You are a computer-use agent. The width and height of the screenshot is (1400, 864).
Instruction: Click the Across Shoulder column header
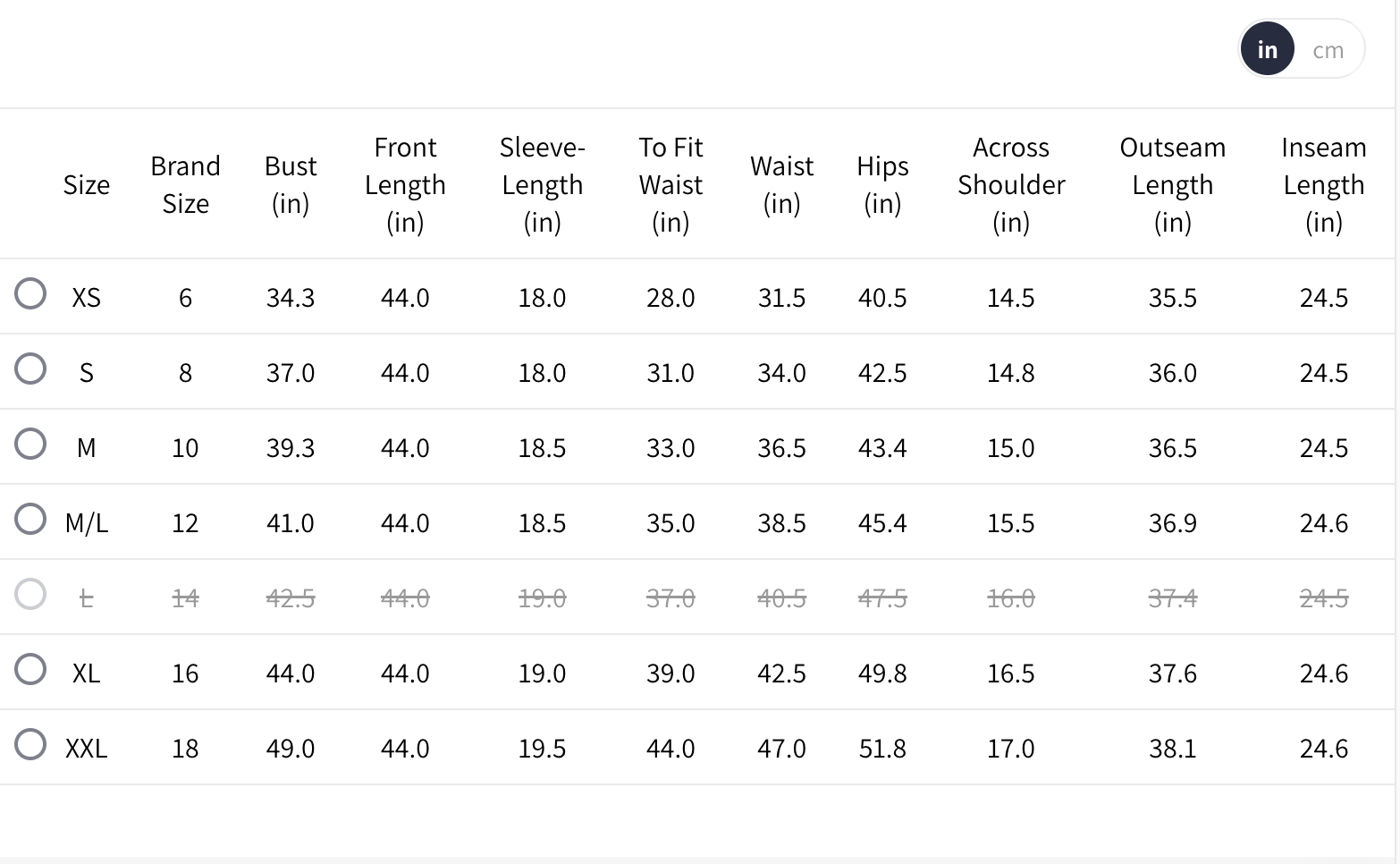1011,185
